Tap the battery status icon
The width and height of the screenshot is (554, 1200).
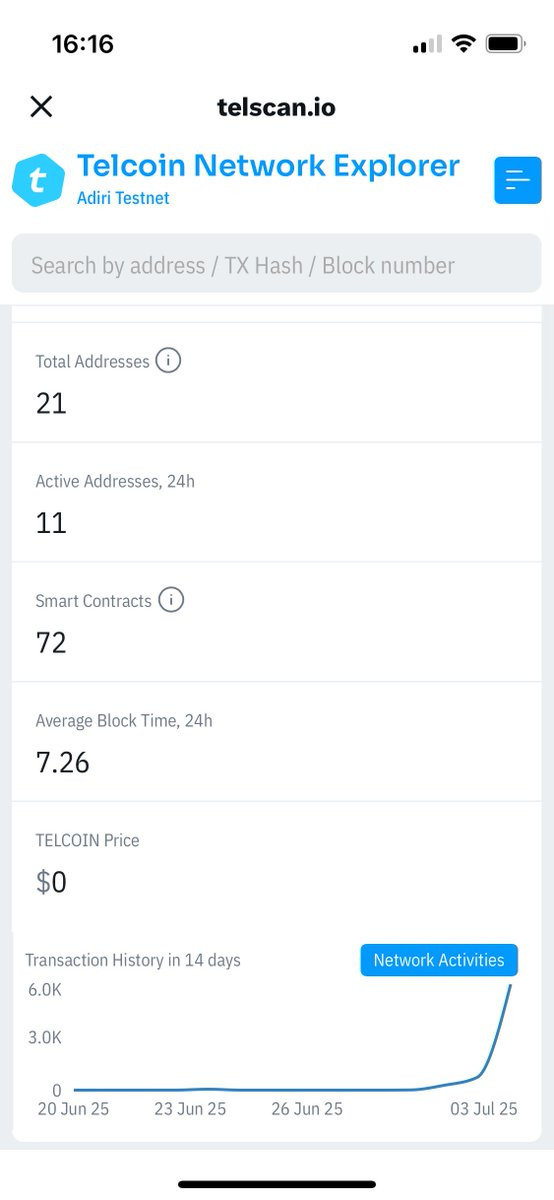[x=505, y=44]
